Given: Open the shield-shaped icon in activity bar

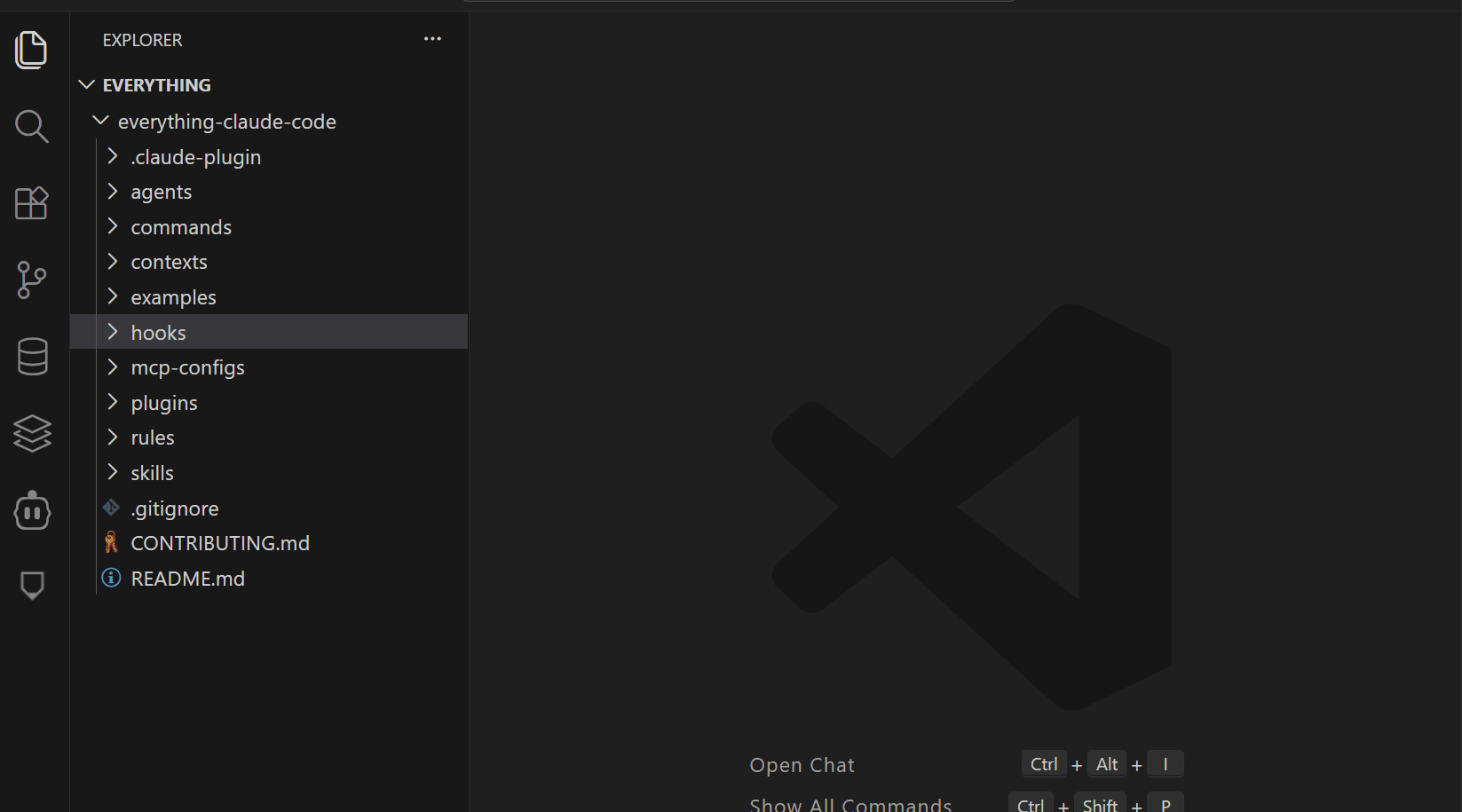Looking at the screenshot, I should tap(32, 586).
